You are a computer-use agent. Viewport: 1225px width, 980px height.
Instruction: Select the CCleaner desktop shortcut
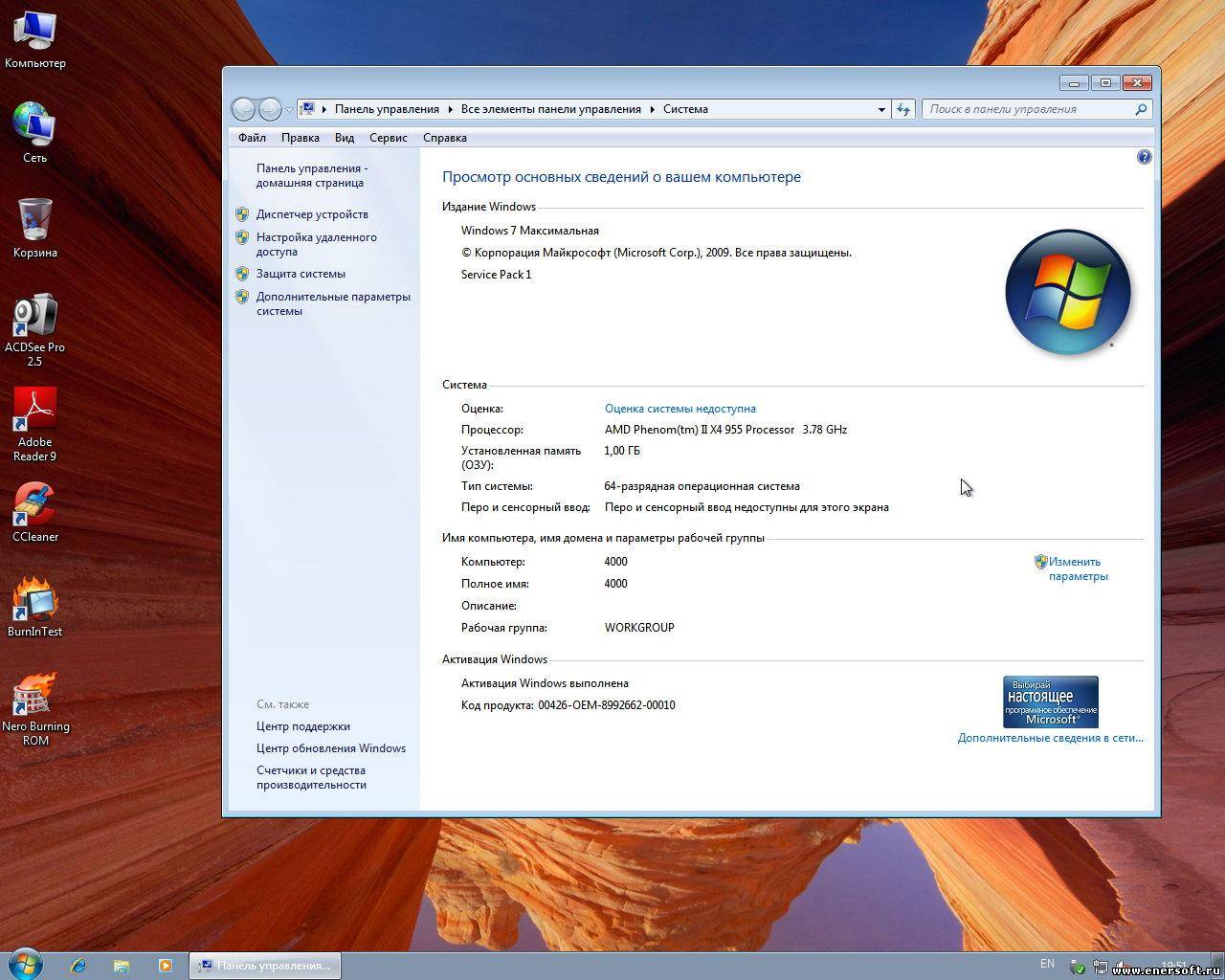coord(34,513)
